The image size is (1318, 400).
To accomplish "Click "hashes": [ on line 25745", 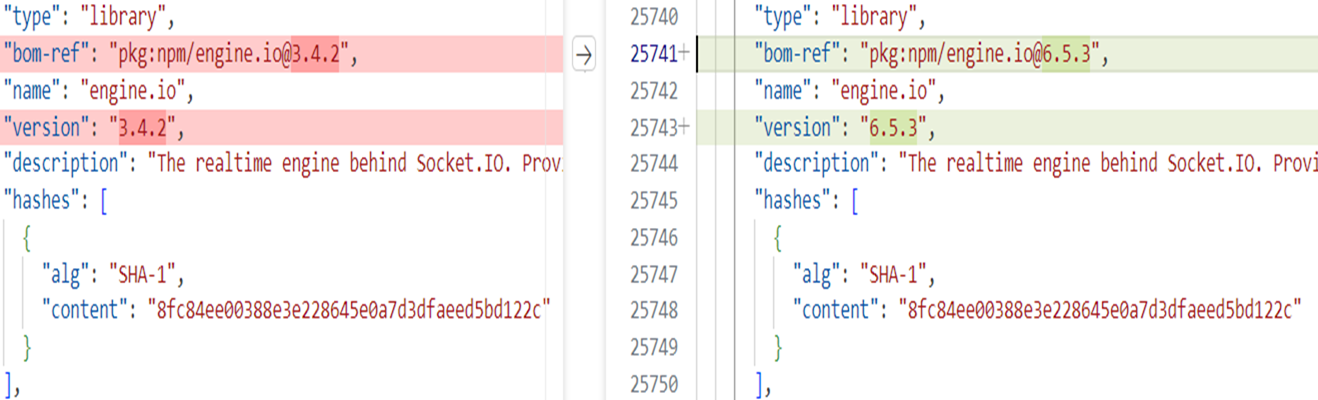I will click(806, 201).
